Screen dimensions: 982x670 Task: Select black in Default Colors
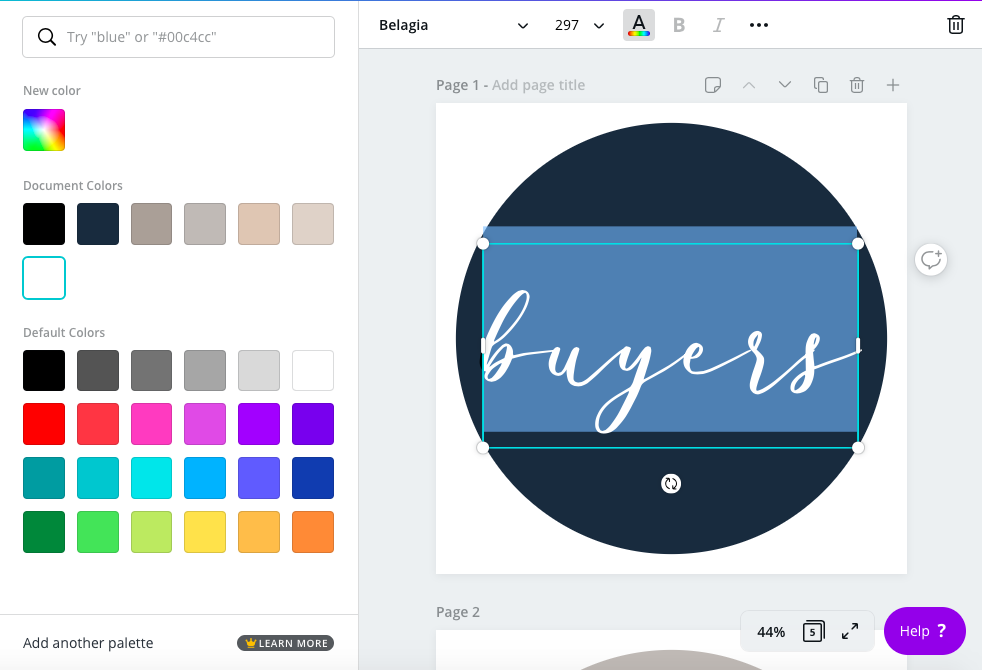click(44, 370)
